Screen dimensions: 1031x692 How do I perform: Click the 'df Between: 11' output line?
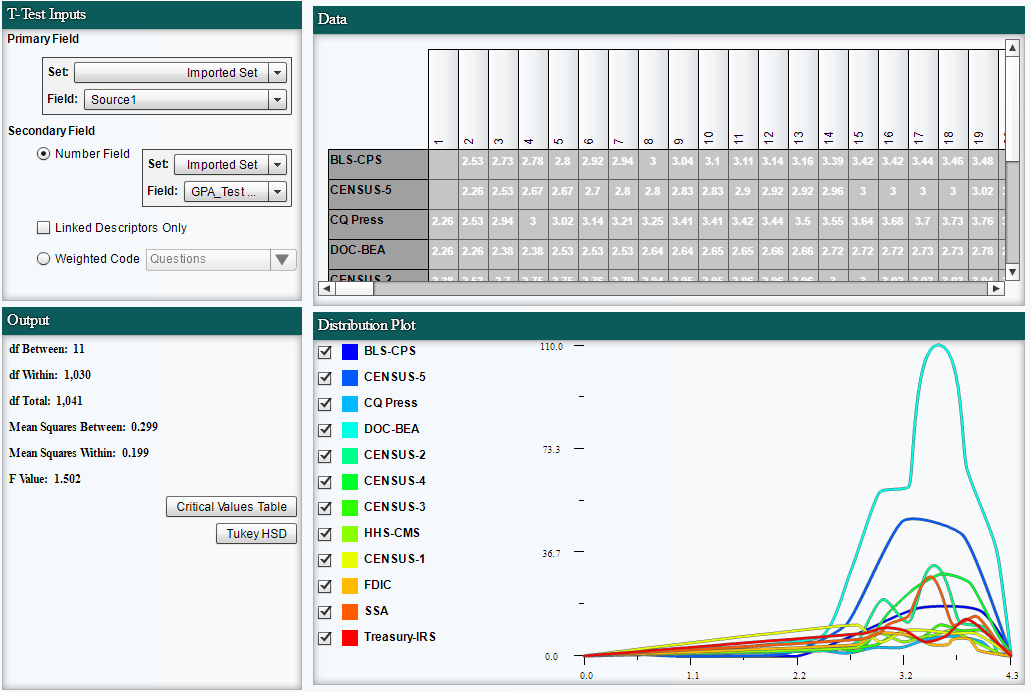(47, 349)
